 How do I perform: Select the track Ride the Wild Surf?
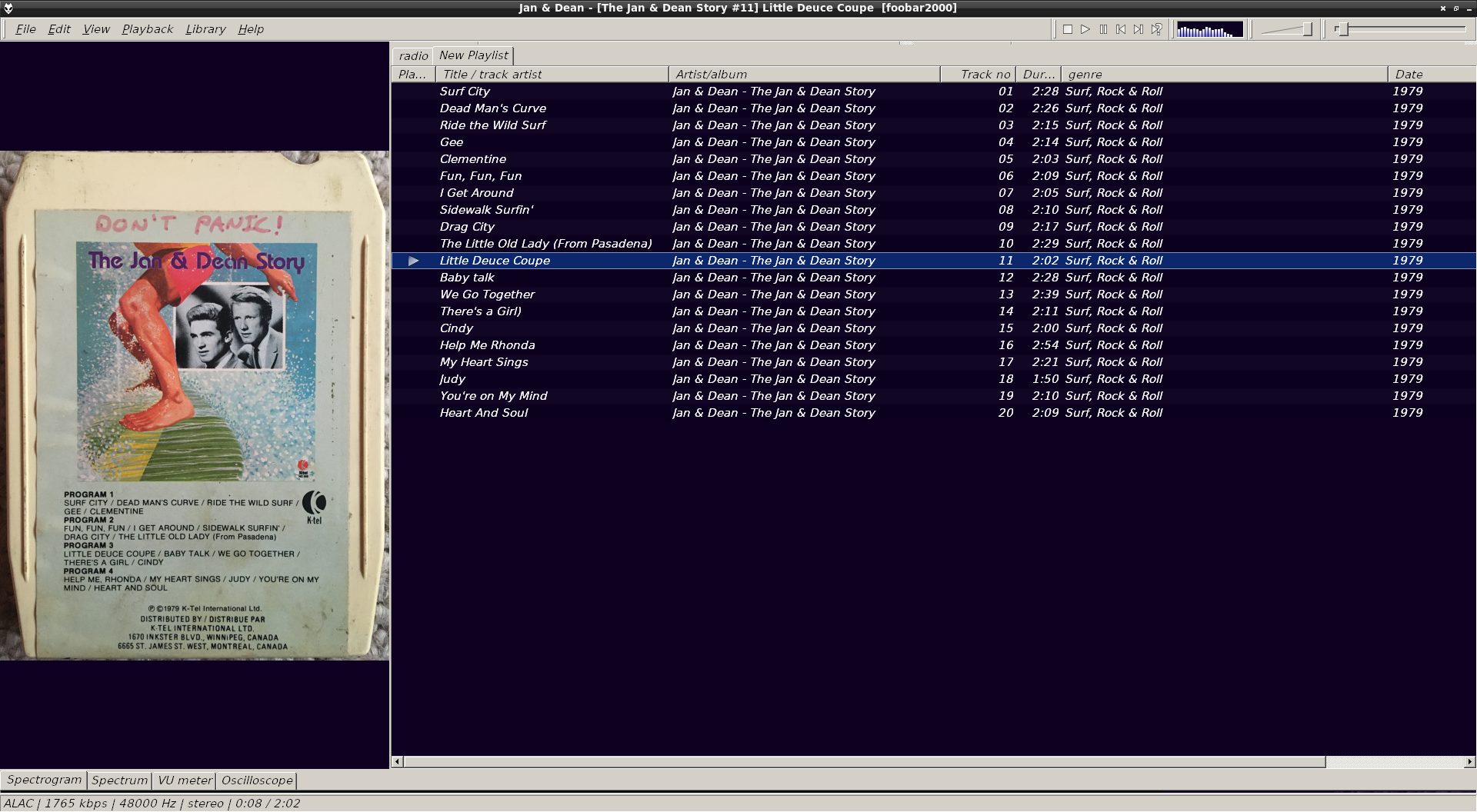(x=933, y=125)
